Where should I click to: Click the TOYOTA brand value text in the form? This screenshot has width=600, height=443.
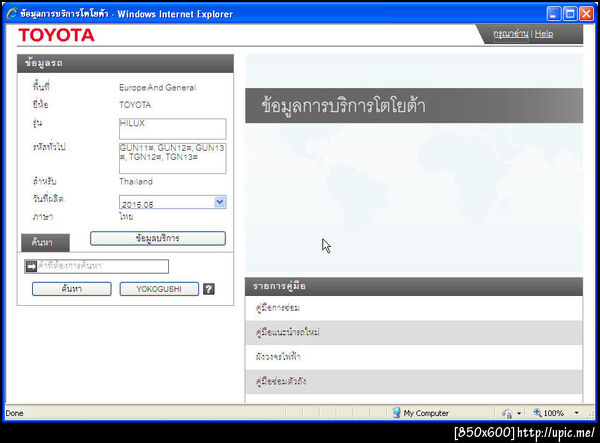click(135, 105)
